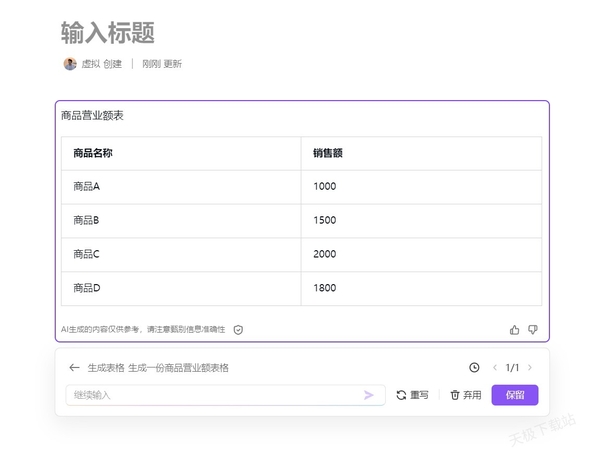The image size is (600, 454).
Task: Click the 弃用 discard button
Action: click(x=466, y=395)
